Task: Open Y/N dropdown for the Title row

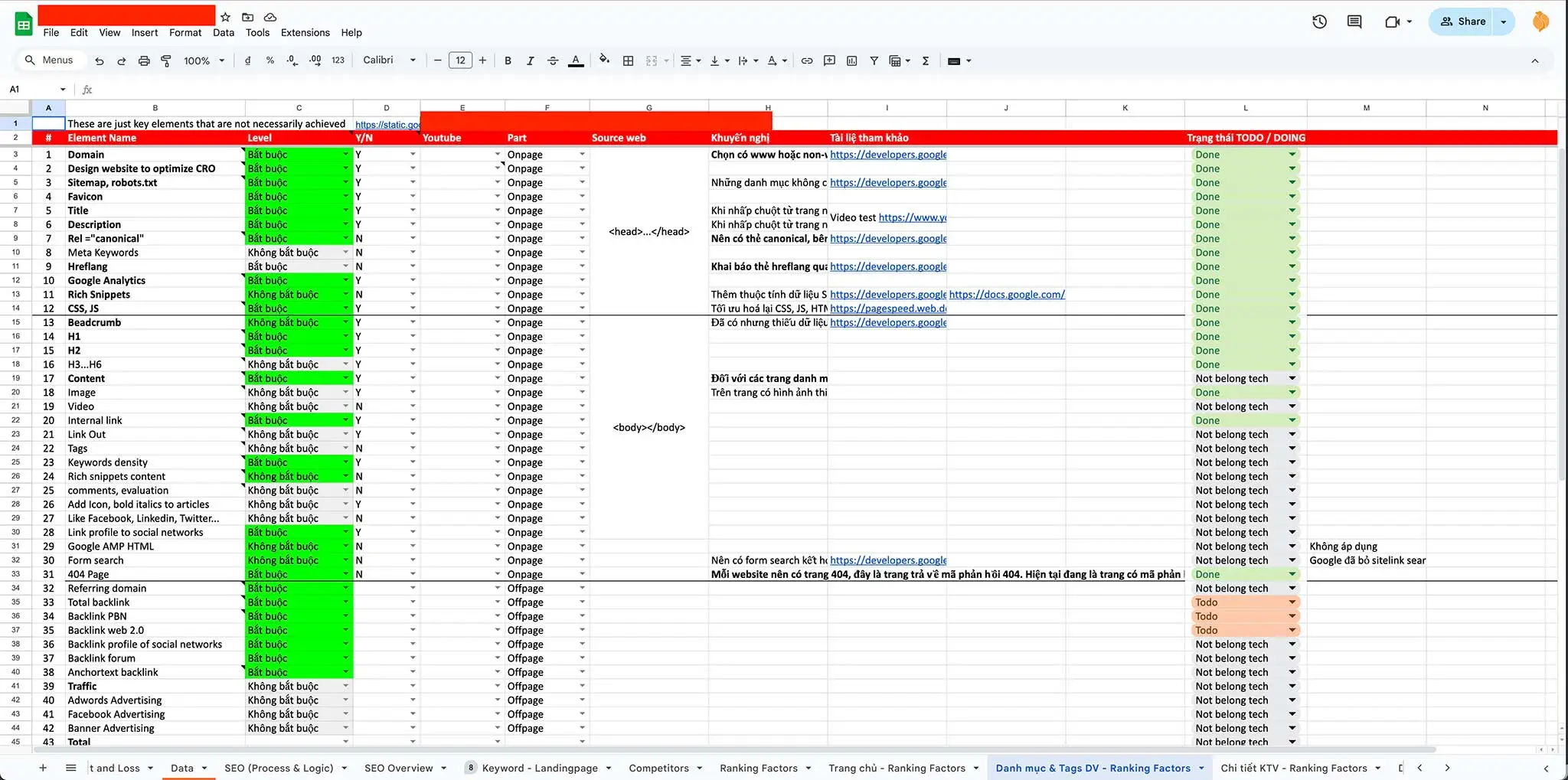Action: coord(413,211)
